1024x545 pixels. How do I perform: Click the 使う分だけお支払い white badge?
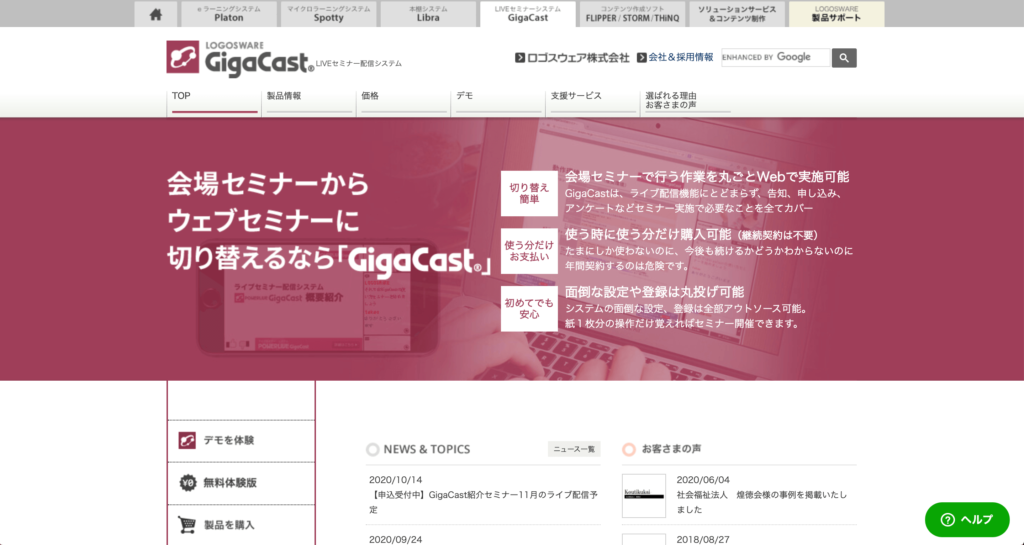click(529, 251)
